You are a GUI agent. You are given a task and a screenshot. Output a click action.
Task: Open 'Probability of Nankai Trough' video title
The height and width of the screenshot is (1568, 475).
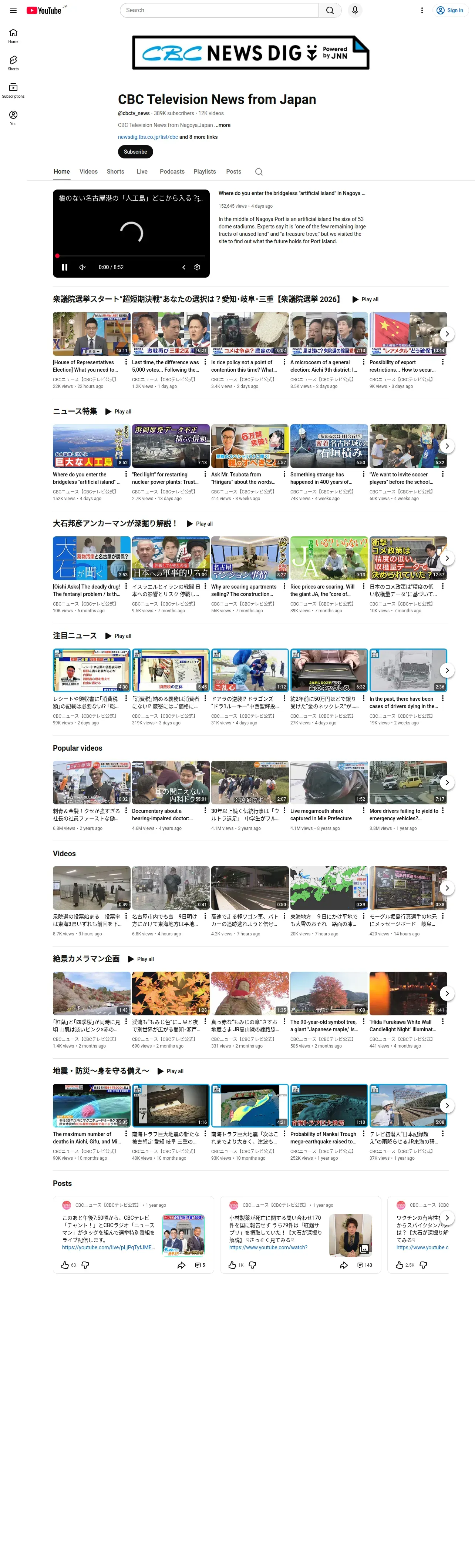[x=324, y=1137]
